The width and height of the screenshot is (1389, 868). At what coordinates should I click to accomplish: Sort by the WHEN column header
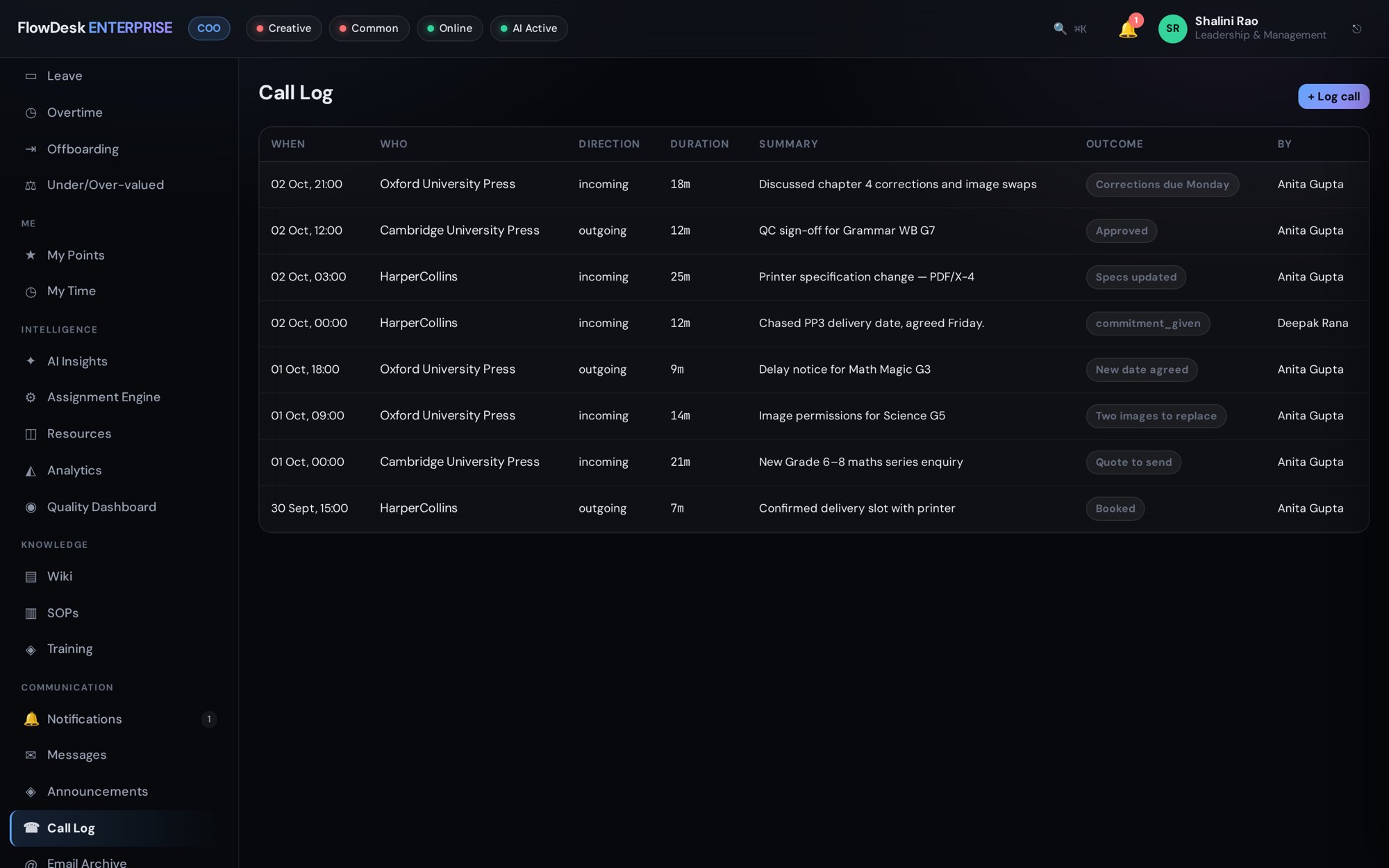tap(288, 144)
